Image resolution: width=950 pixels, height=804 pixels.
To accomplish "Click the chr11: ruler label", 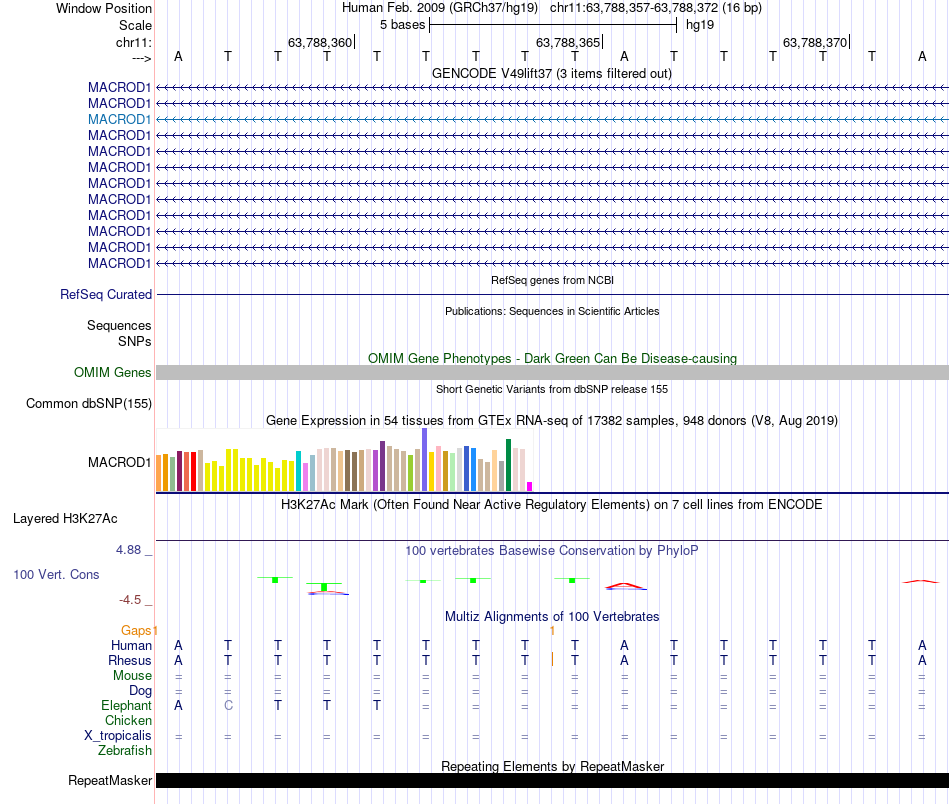I will [x=133, y=42].
